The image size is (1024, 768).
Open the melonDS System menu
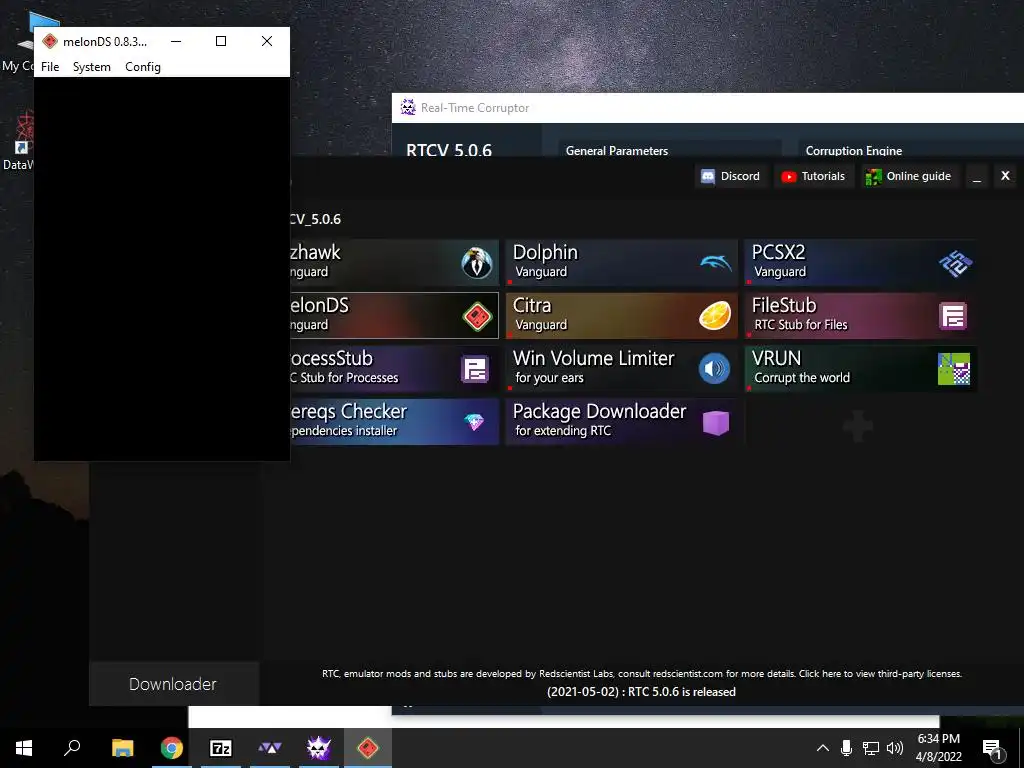(91, 67)
